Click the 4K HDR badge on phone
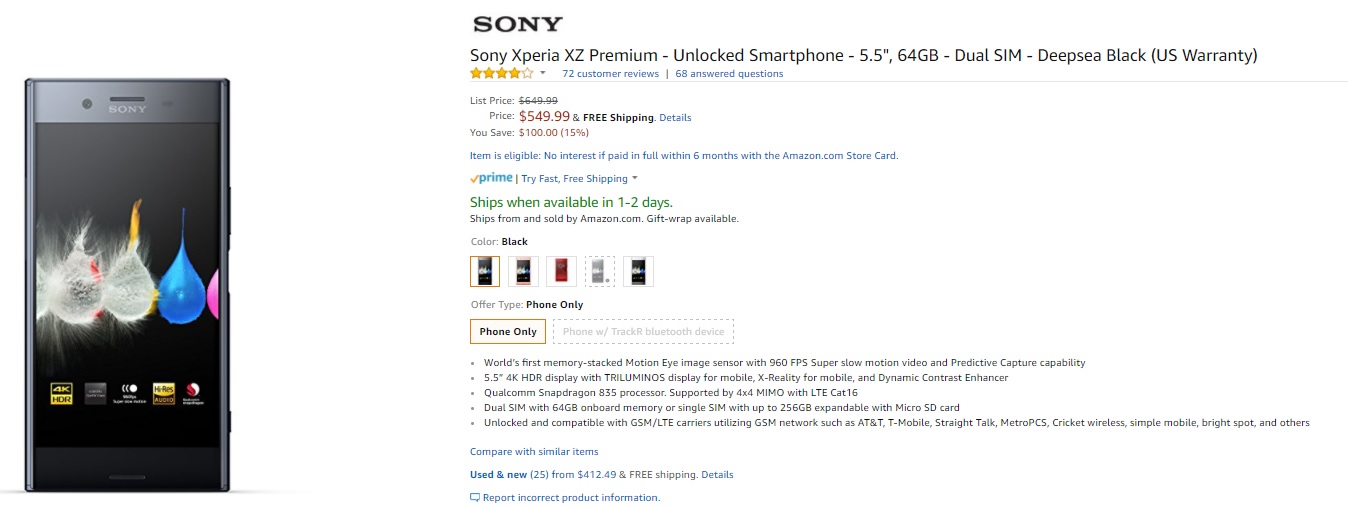Viewport: 1348px width, 508px height. (x=62, y=392)
